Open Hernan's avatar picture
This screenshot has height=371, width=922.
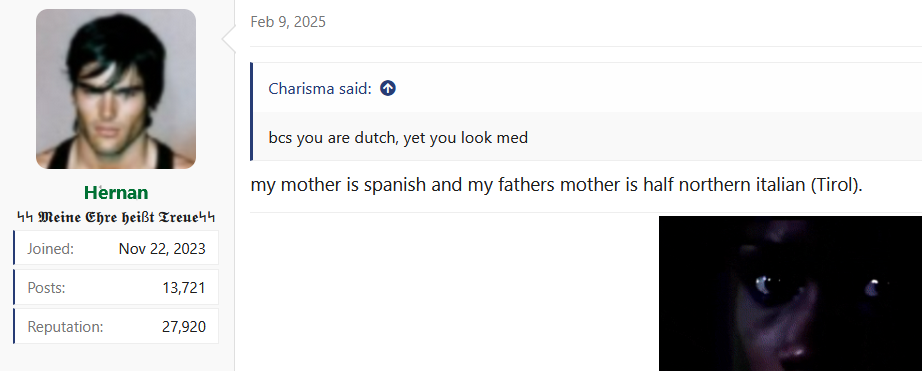[116, 89]
